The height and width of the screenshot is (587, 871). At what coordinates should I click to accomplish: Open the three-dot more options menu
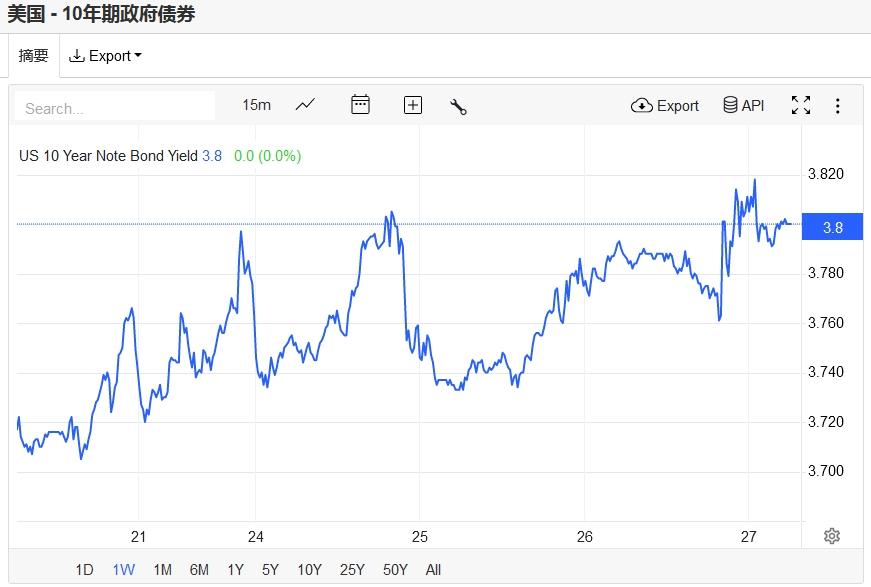pyautogui.click(x=837, y=105)
